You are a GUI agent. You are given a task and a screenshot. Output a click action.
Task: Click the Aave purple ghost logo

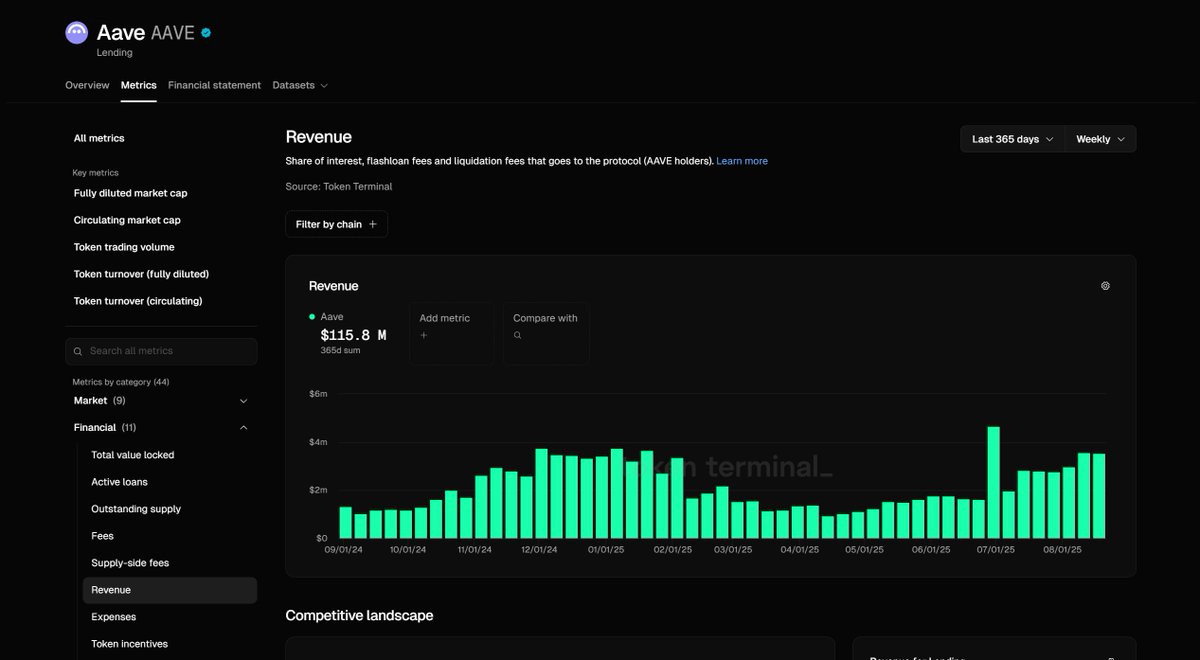point(77,33)
